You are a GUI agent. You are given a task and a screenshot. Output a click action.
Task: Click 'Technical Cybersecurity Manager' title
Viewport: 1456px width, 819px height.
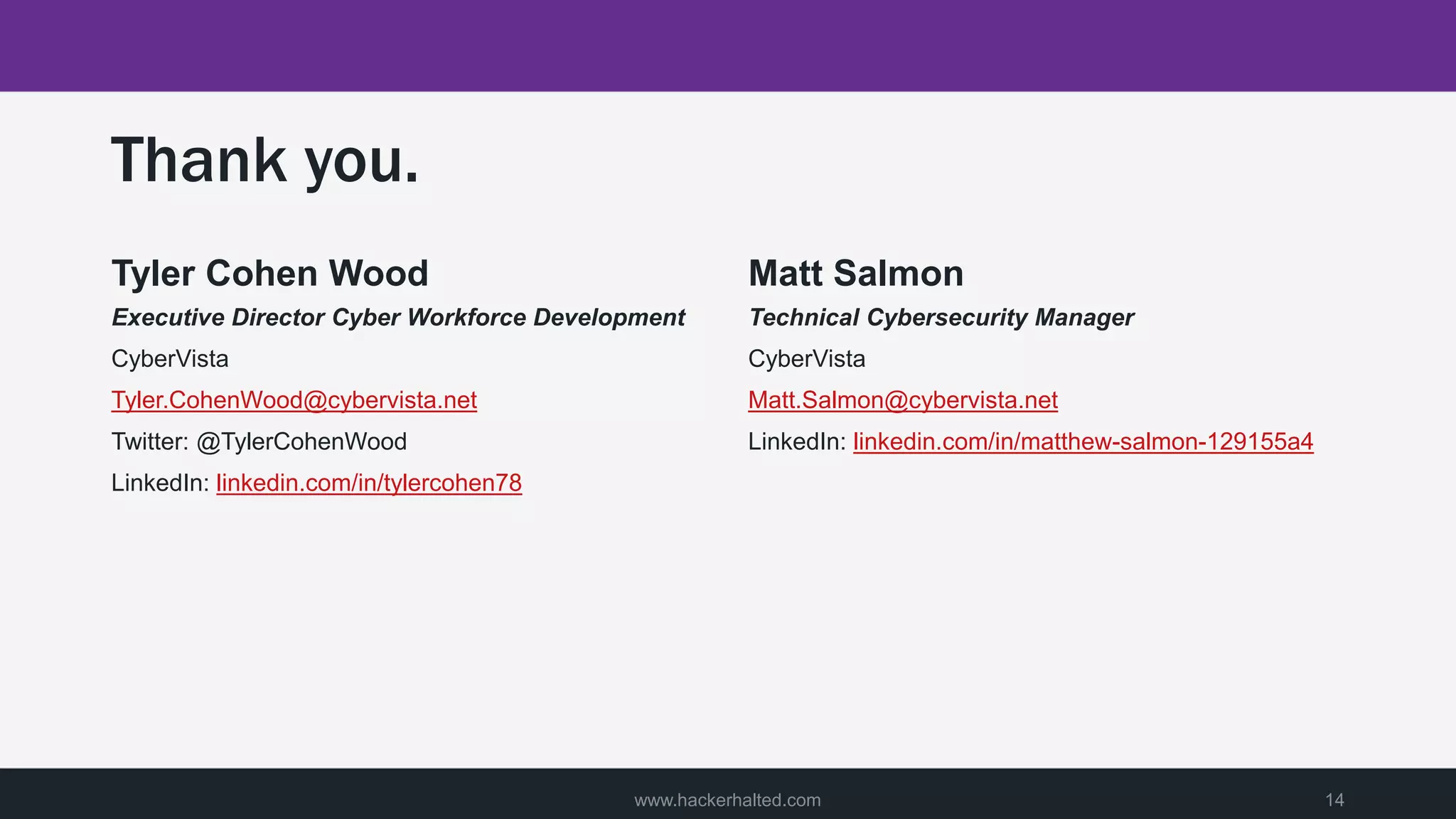[941, 317]
